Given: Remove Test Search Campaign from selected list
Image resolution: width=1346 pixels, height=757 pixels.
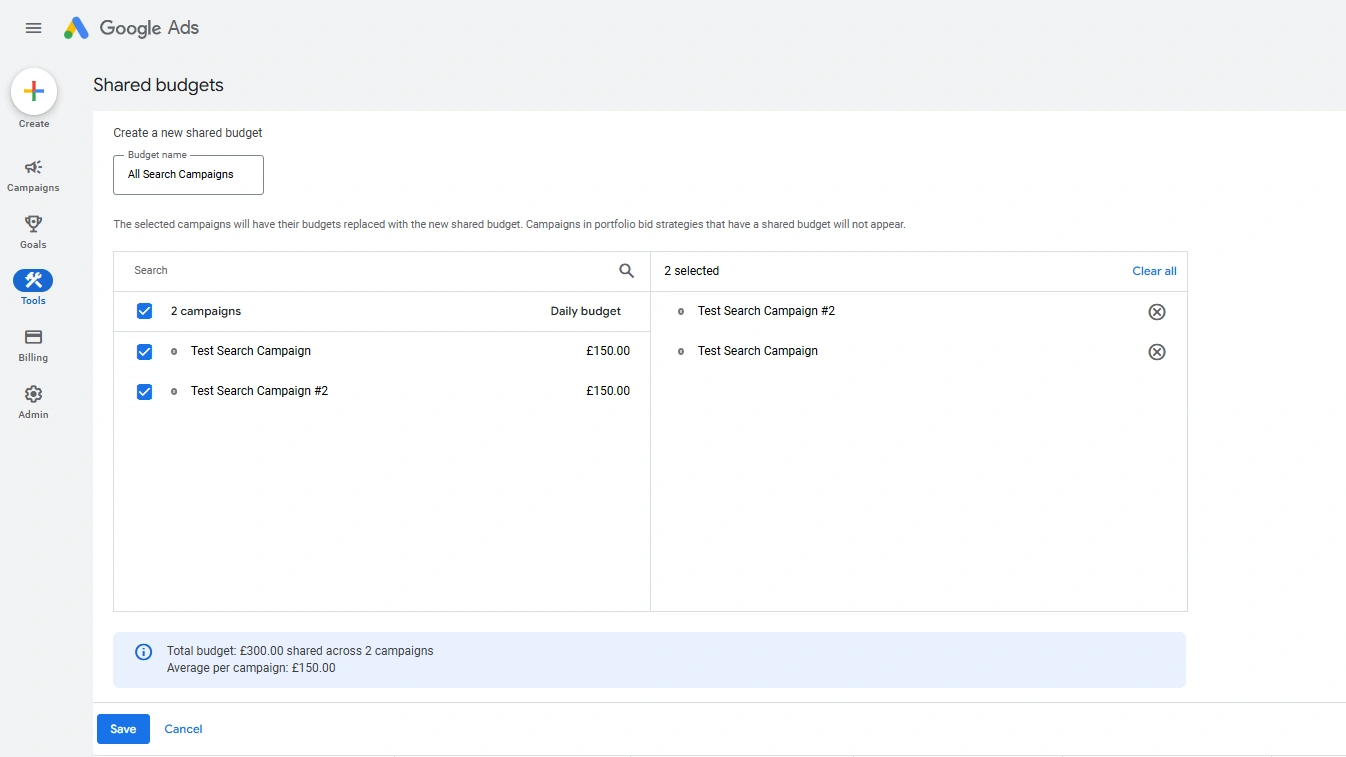Looking at the screenshot, I should tap(1157, 352).
